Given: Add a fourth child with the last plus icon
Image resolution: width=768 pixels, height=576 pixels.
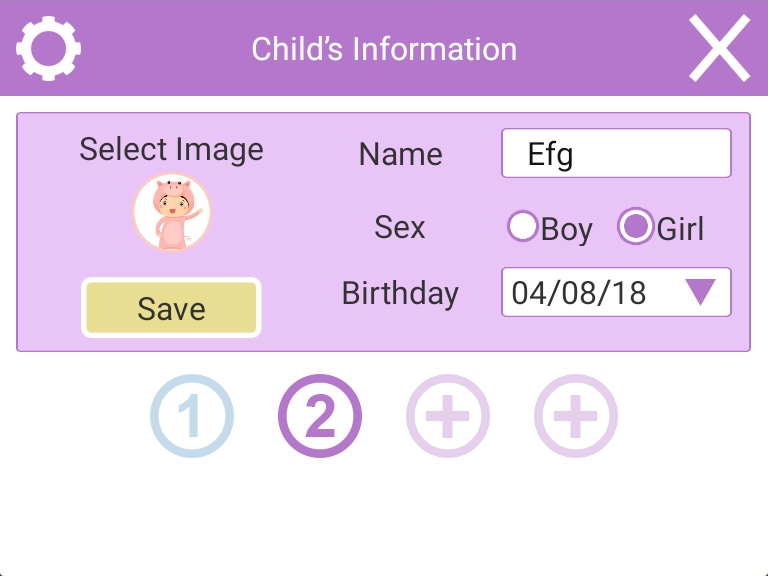Looking at the screenshot, I should (x=576, y=416).
